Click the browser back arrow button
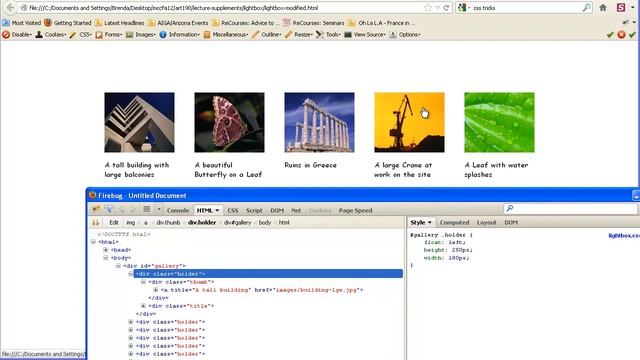This screenshot has width=640, height=360. tap(10, 7)
